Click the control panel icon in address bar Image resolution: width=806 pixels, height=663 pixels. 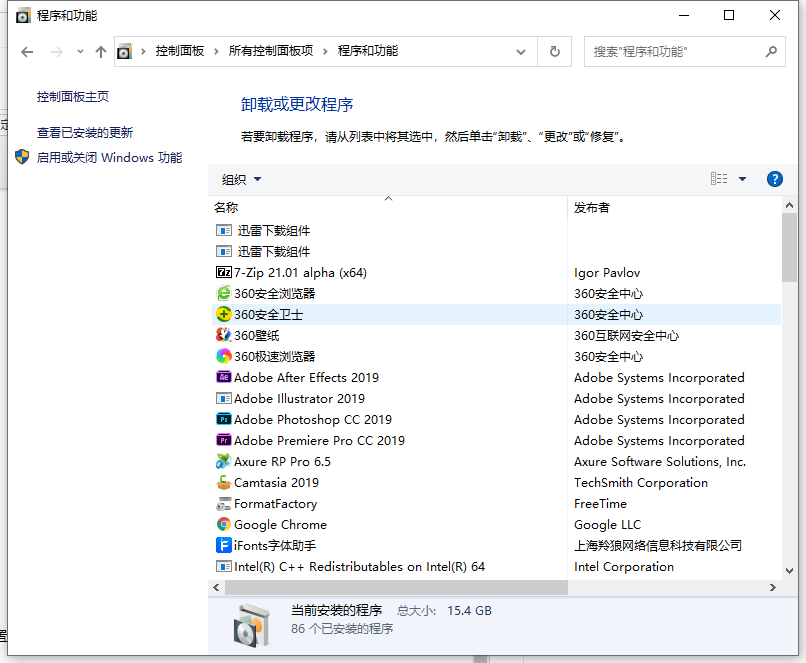124,51
